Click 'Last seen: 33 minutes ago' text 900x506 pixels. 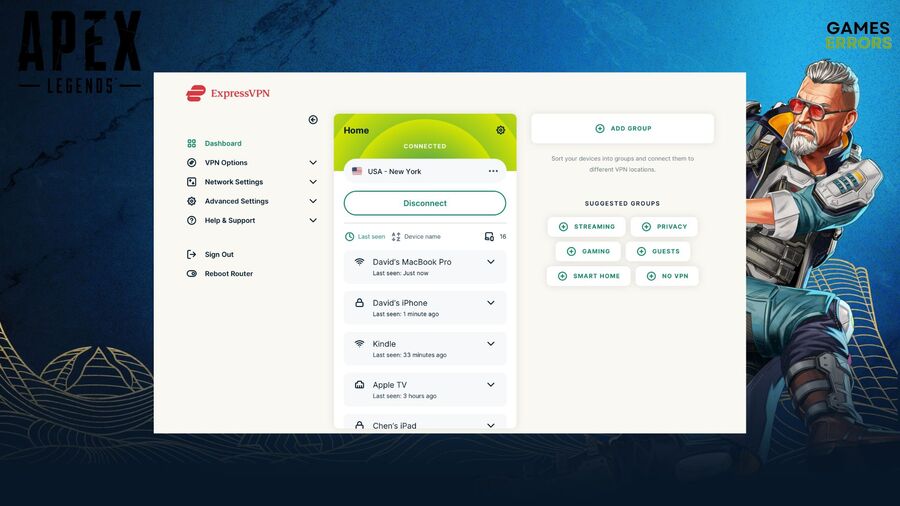point(409,355)
